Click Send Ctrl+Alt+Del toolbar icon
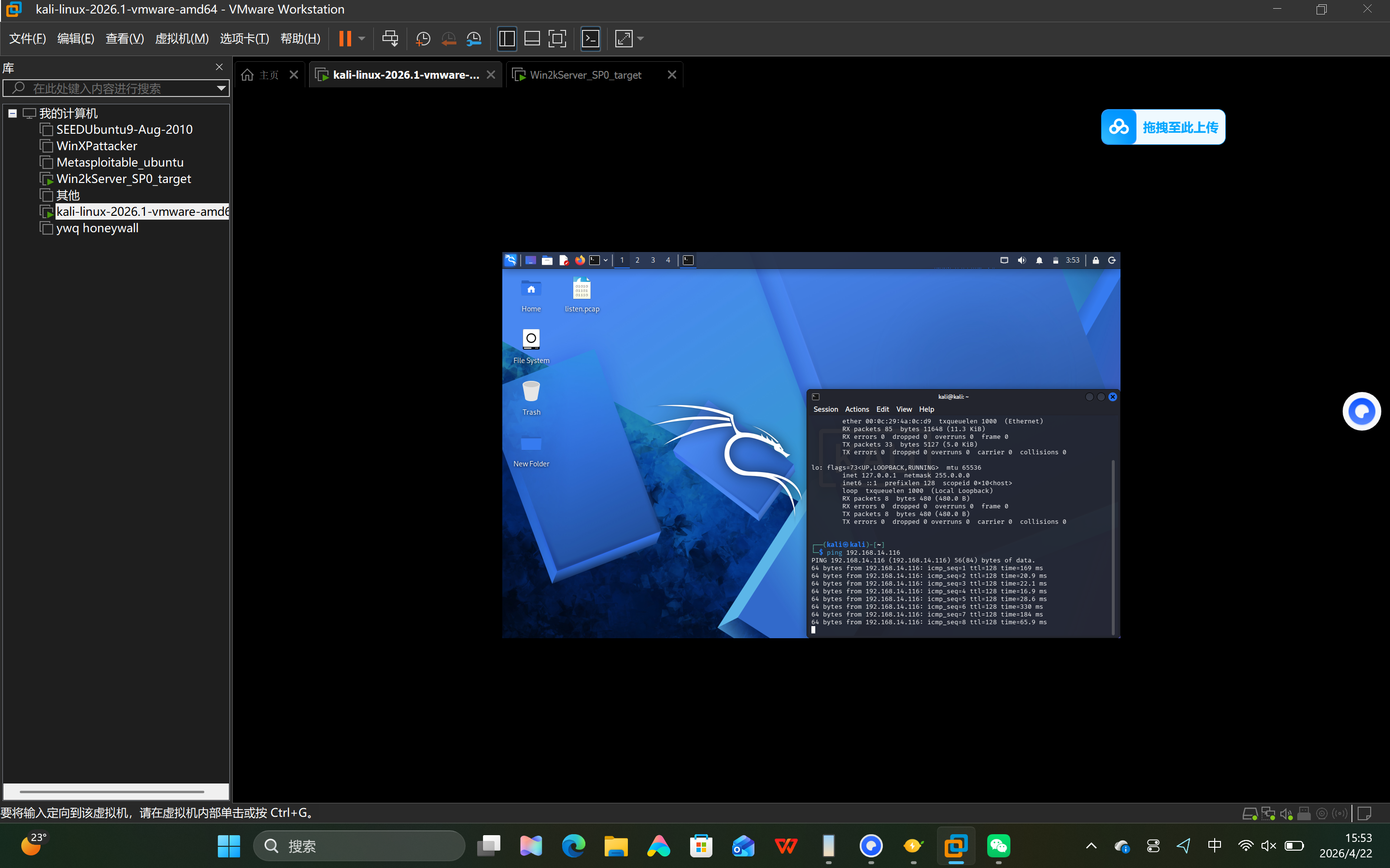The width and height of the screenshot is (1390, 868). pyautogui.click(x=390, y=39)
